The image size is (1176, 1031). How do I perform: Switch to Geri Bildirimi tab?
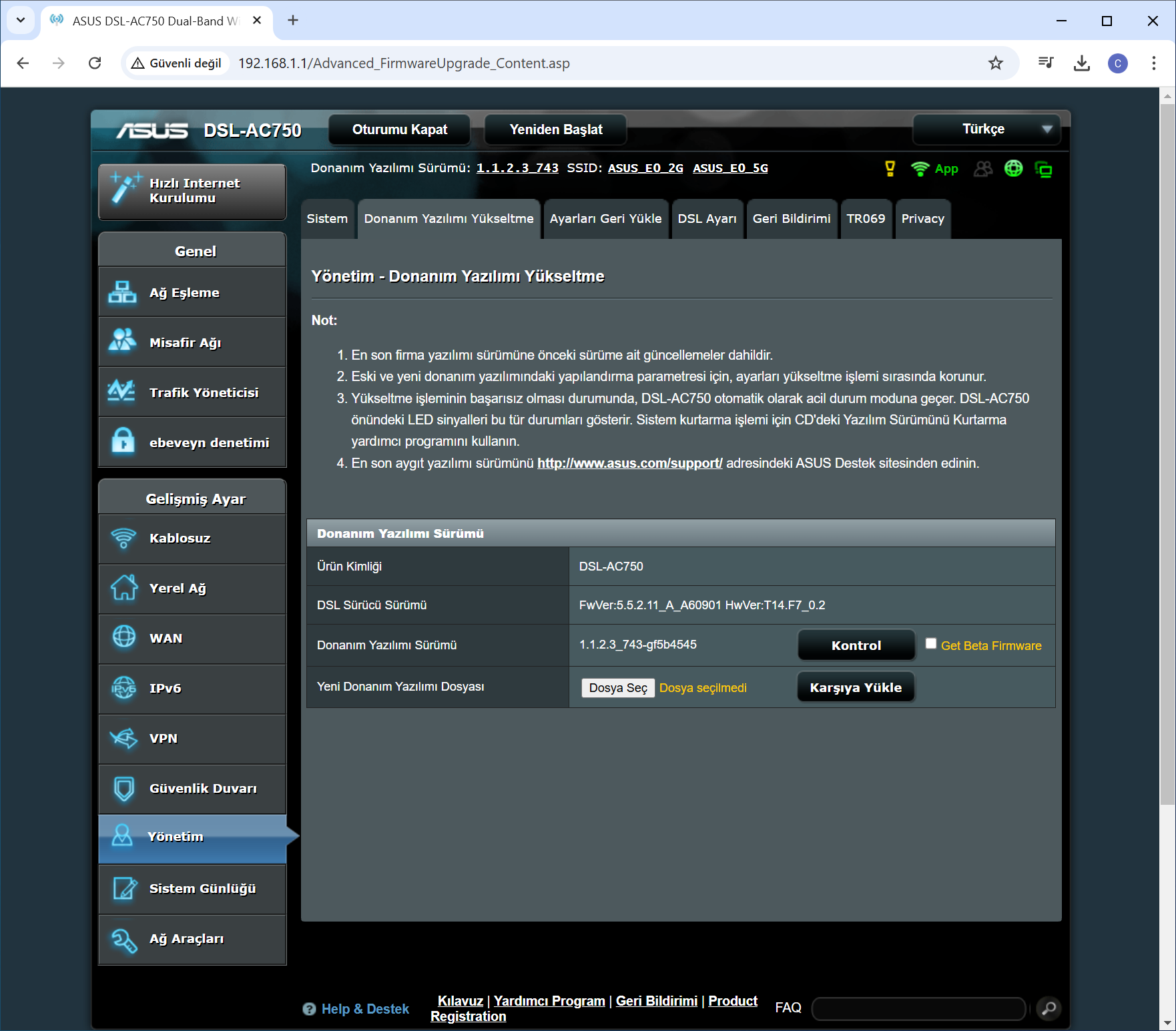click(792, 219)
